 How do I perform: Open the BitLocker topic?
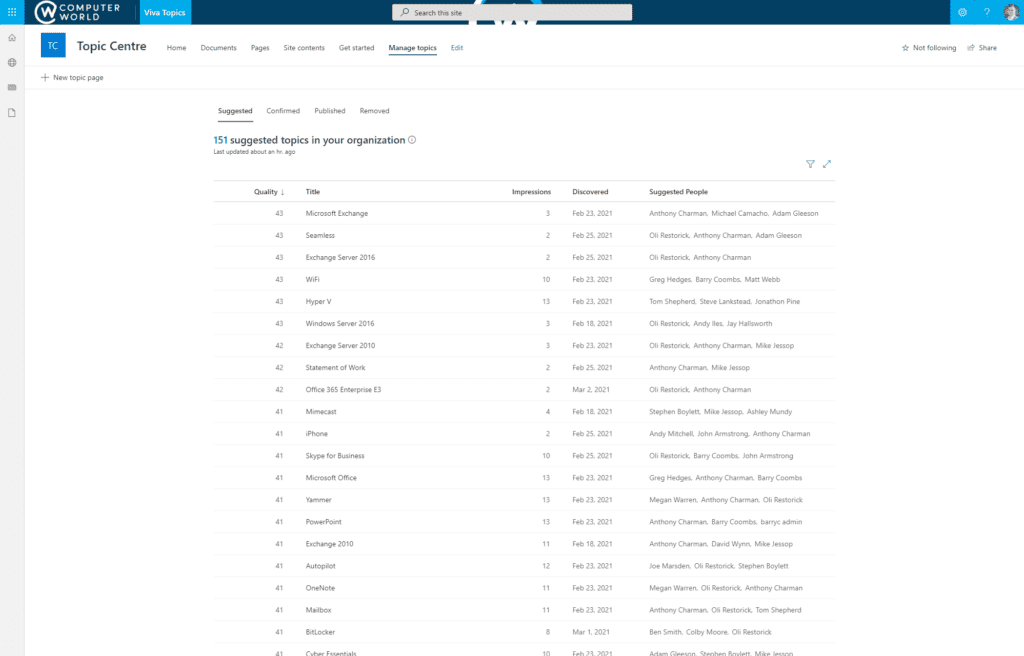pyautogui.click(x=320, y=632)
